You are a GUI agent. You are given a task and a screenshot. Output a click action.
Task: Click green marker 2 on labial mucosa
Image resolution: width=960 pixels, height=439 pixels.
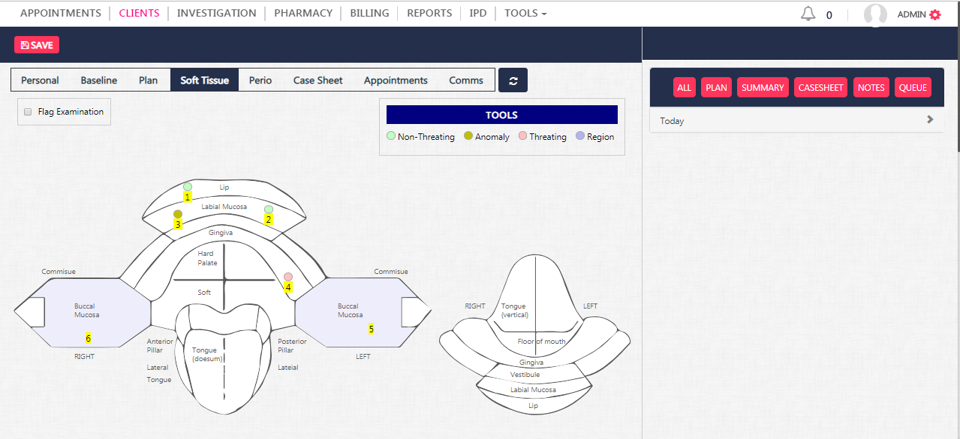(268, 209)
